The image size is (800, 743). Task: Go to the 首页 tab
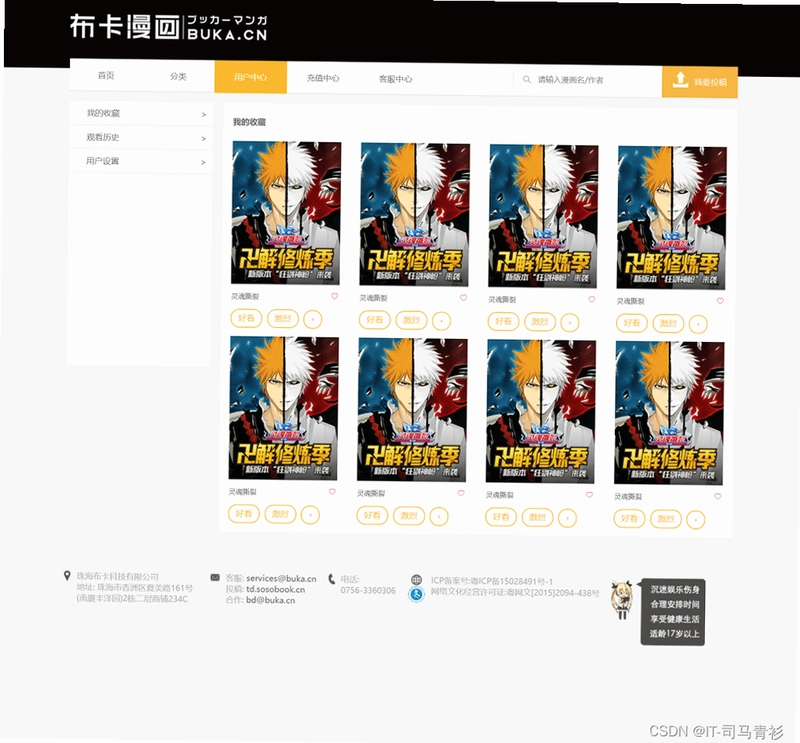pyautogui.click(x=106, y=76)
